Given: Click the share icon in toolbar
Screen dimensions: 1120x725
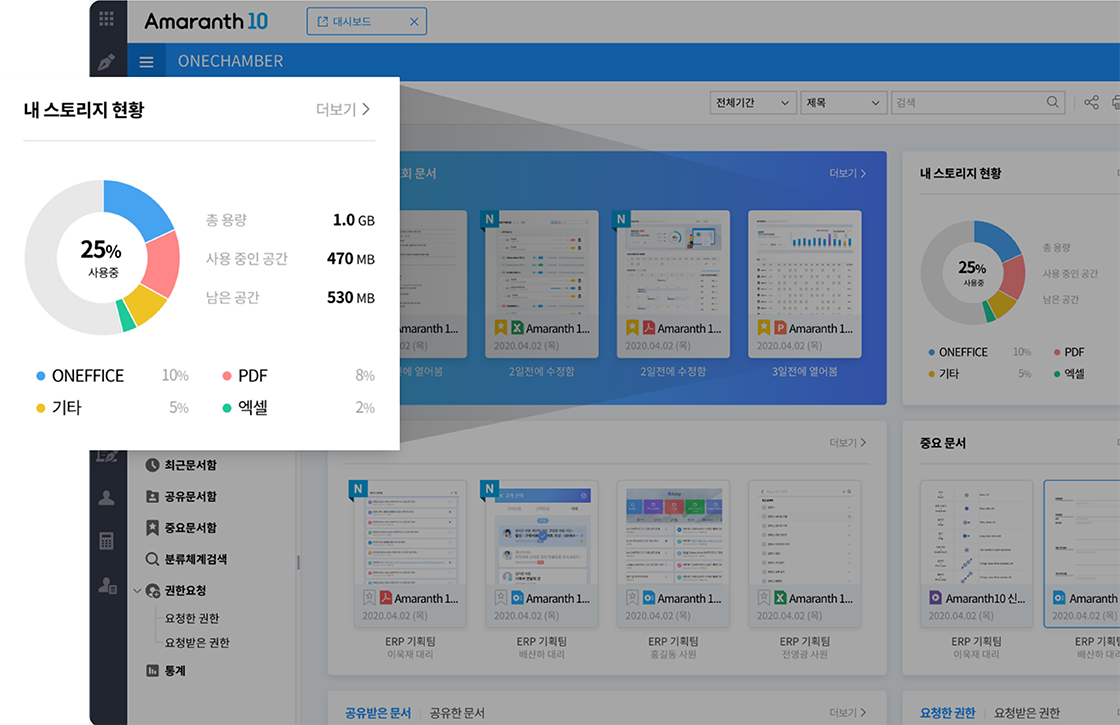Looking at the screenshot, I should coord(1091,102).
